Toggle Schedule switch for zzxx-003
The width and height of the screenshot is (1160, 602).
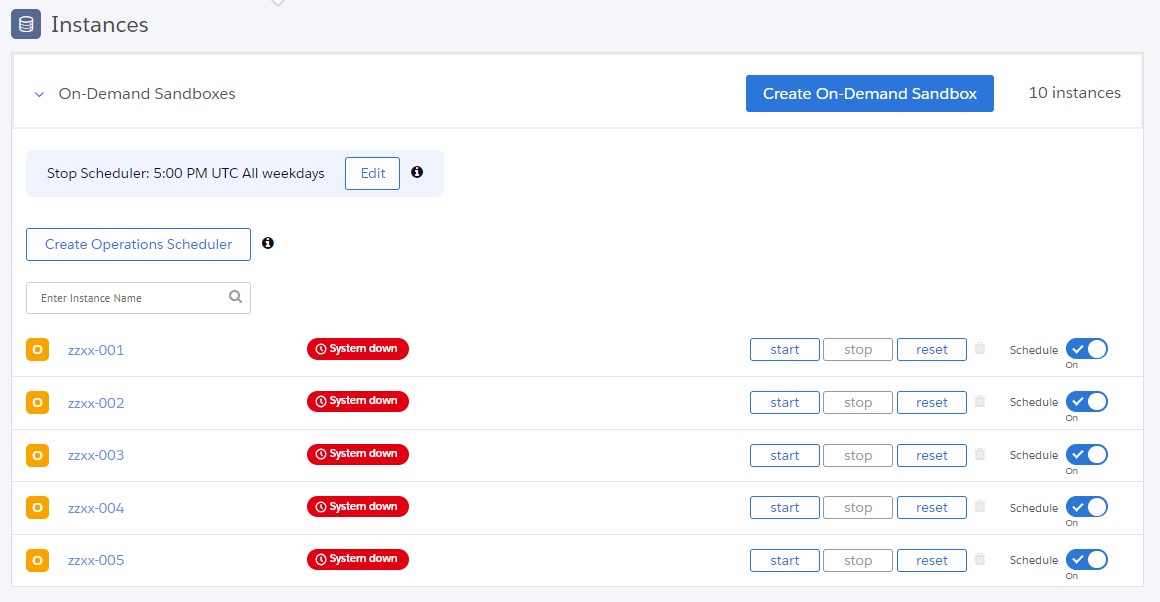(1087, 454)
